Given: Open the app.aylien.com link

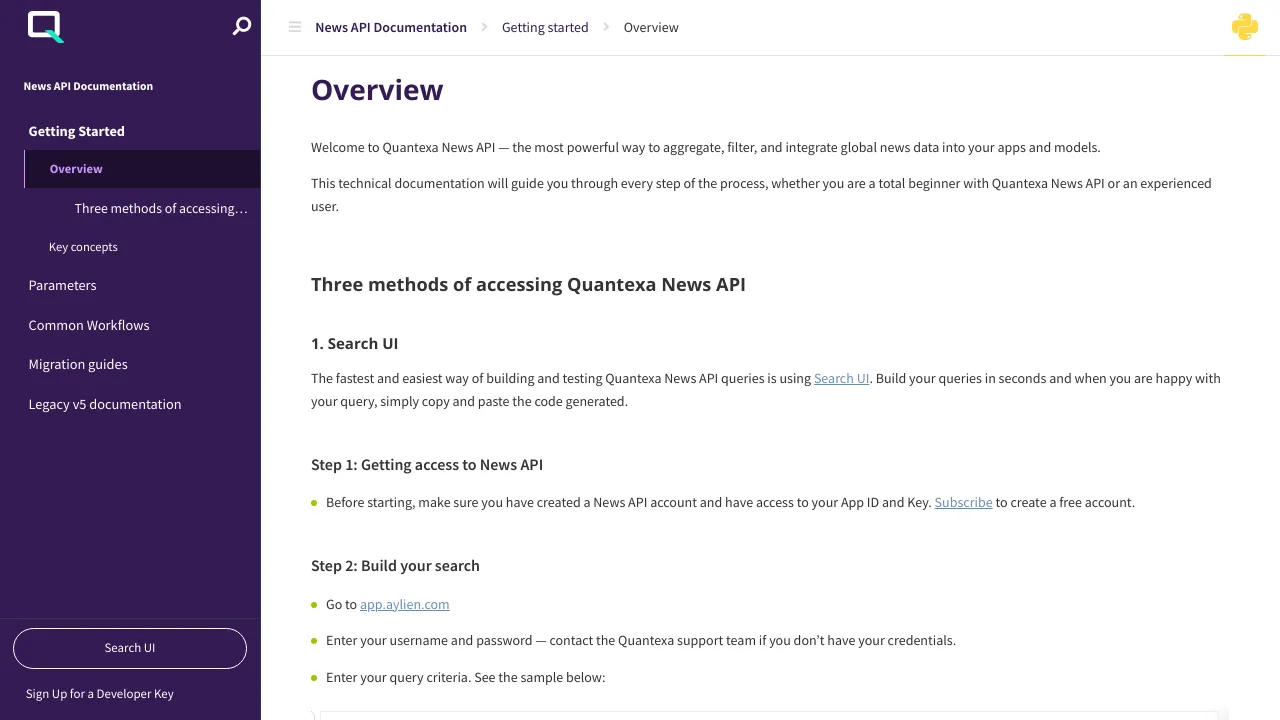Looking at the screenshot, I should (x=404, y=604).
